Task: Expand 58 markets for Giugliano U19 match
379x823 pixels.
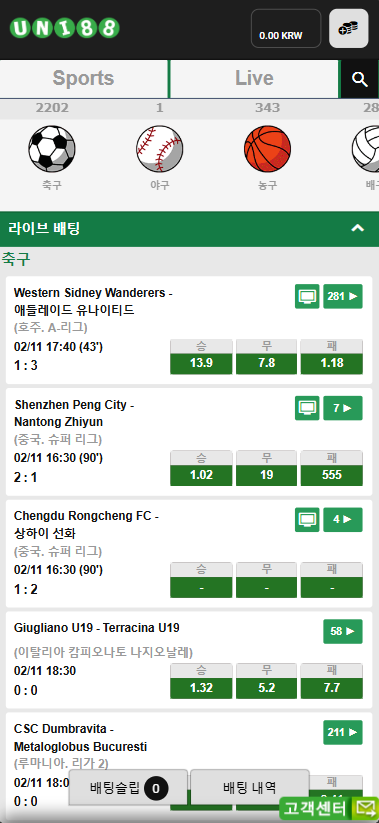Action: pos(343,631)
